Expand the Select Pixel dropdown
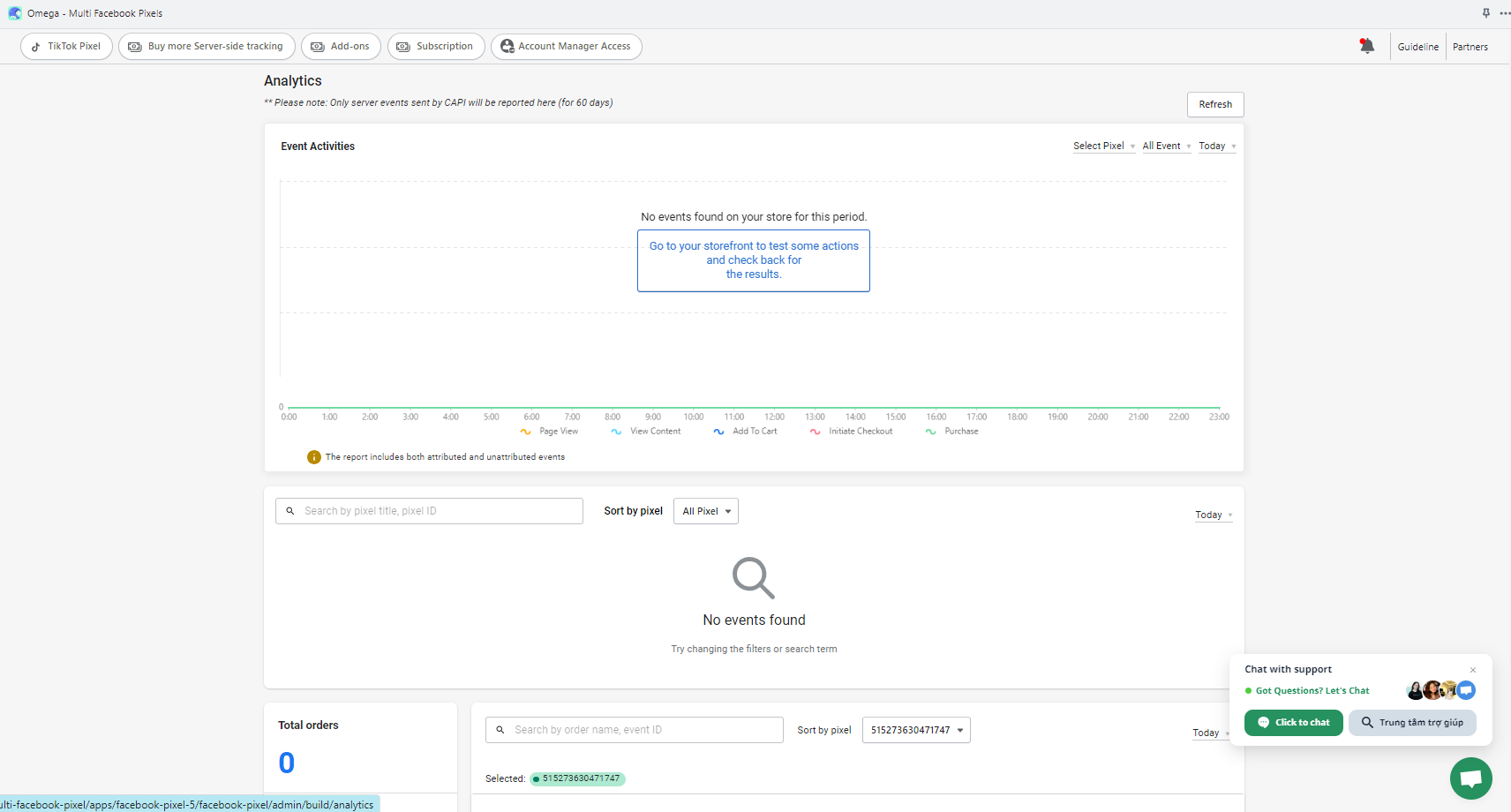The height and width of the screenshot is (812, 1511). point(1103,147)
